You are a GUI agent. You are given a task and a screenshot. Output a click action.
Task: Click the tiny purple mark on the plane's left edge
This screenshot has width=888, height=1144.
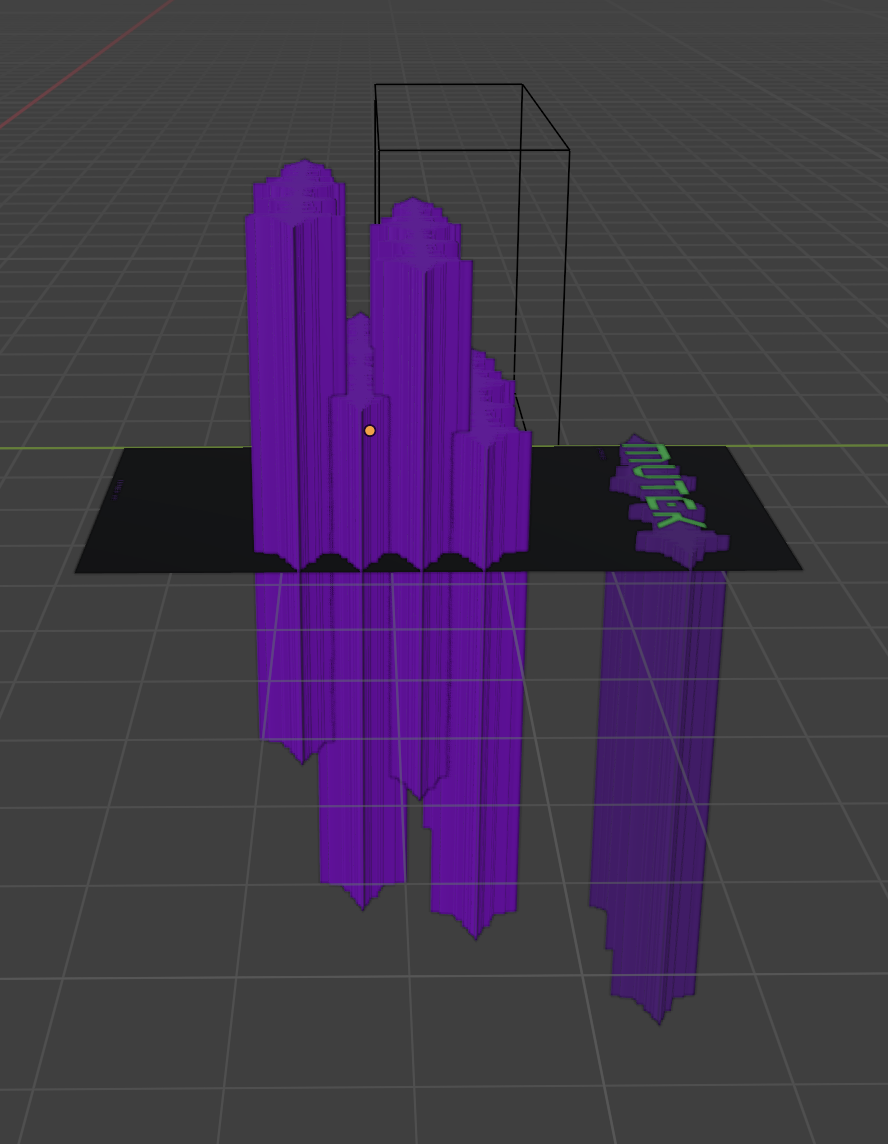pyautogui.click(x=117, y=489)
